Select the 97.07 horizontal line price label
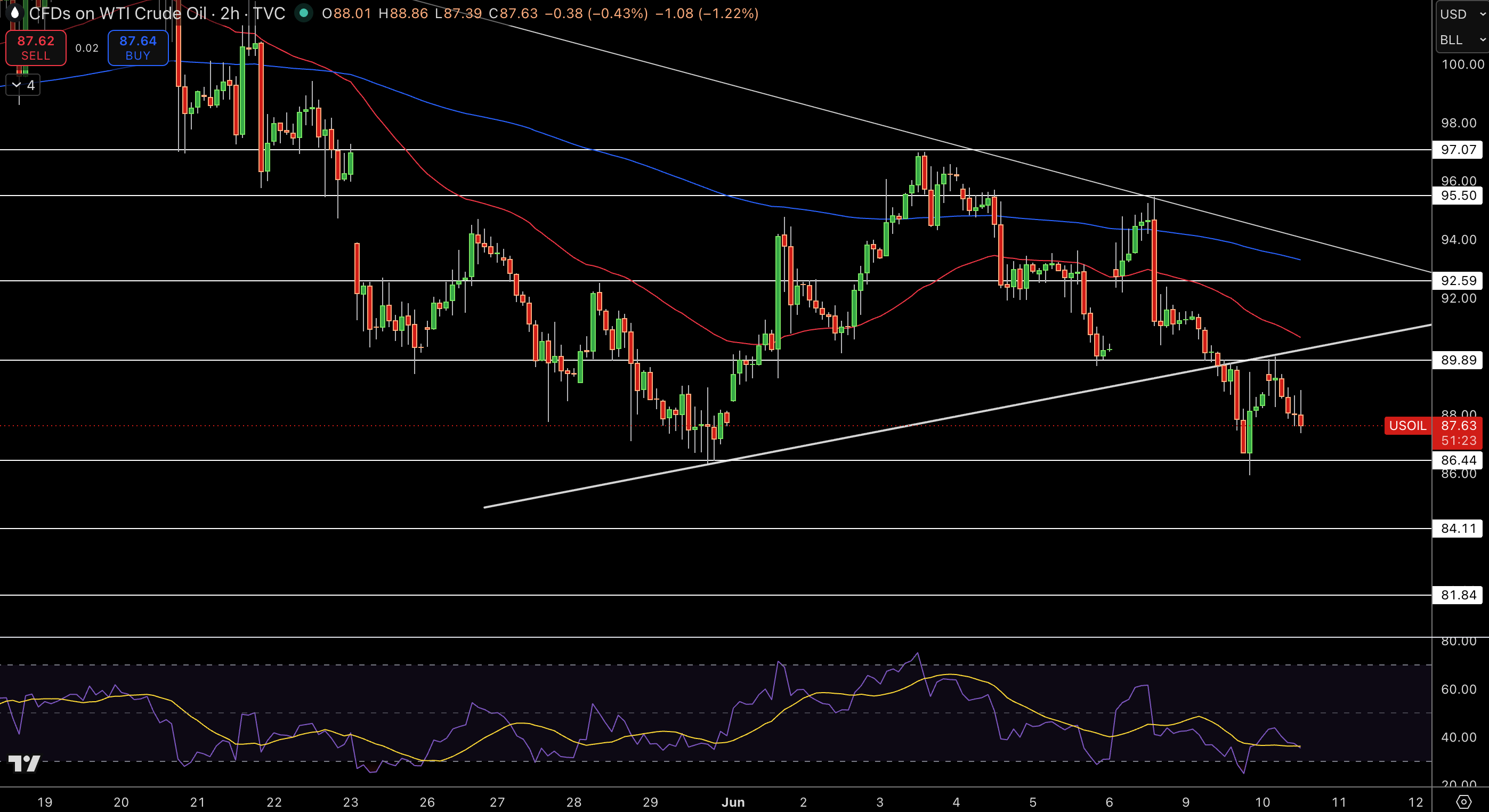 coord(1458,150)
